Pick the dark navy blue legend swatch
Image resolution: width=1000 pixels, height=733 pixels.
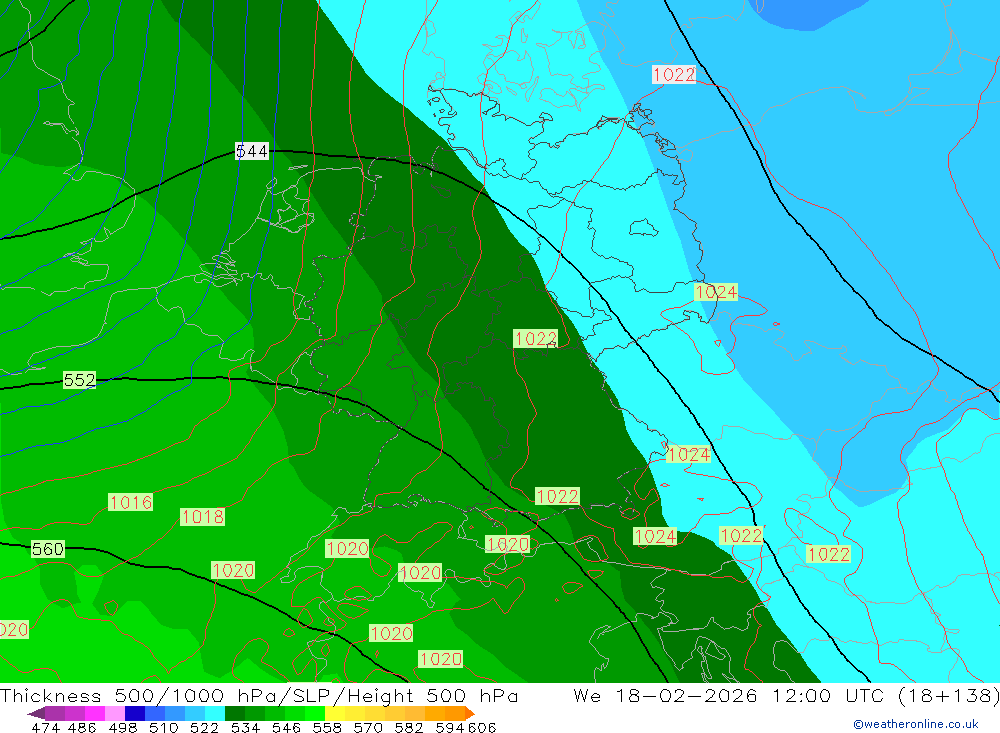(x=135, y=713)
